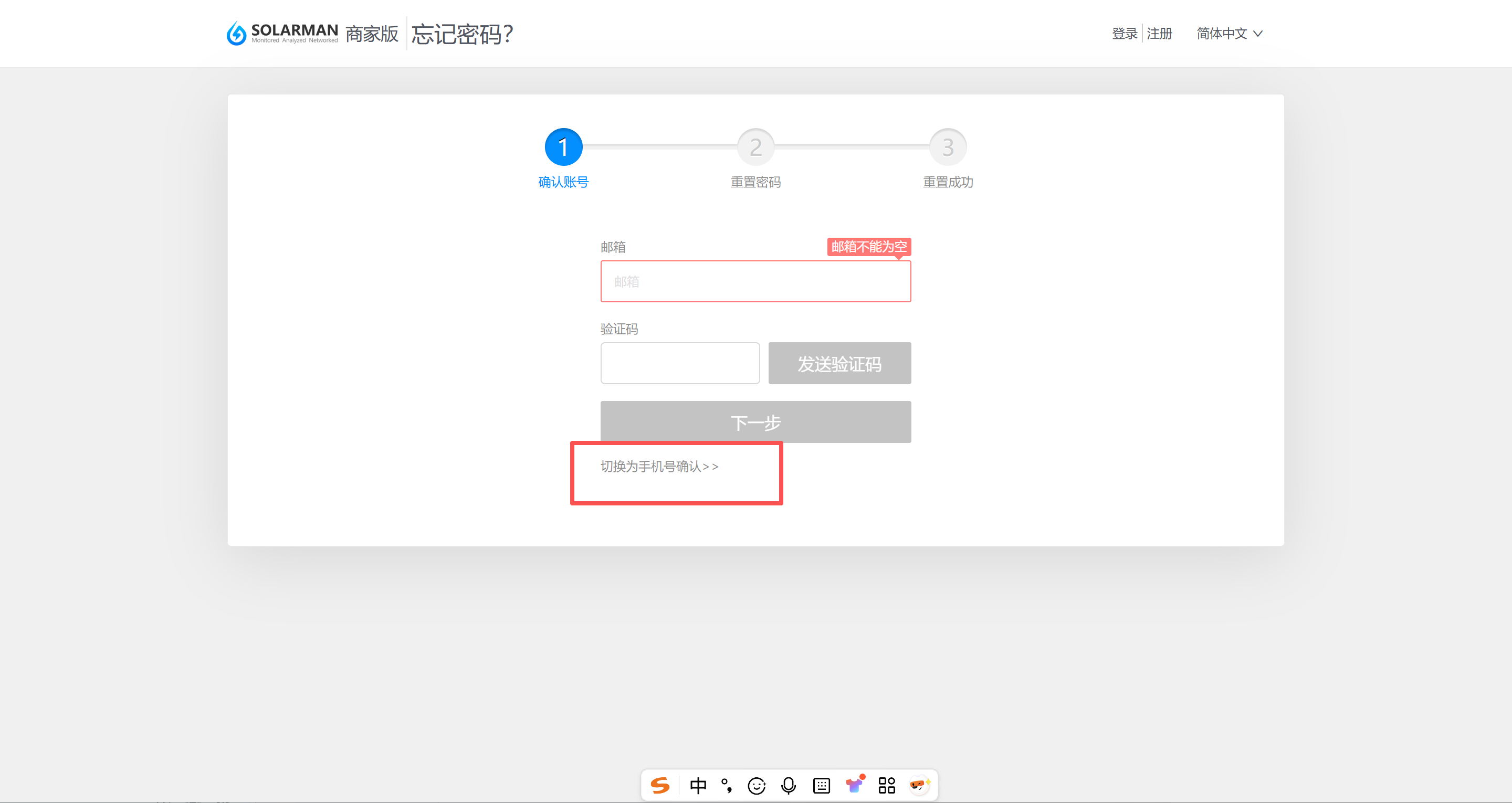This screenshot has width=1512, height=803.
Task: Click the 发送验证码 button
Action: coord(839,363)
